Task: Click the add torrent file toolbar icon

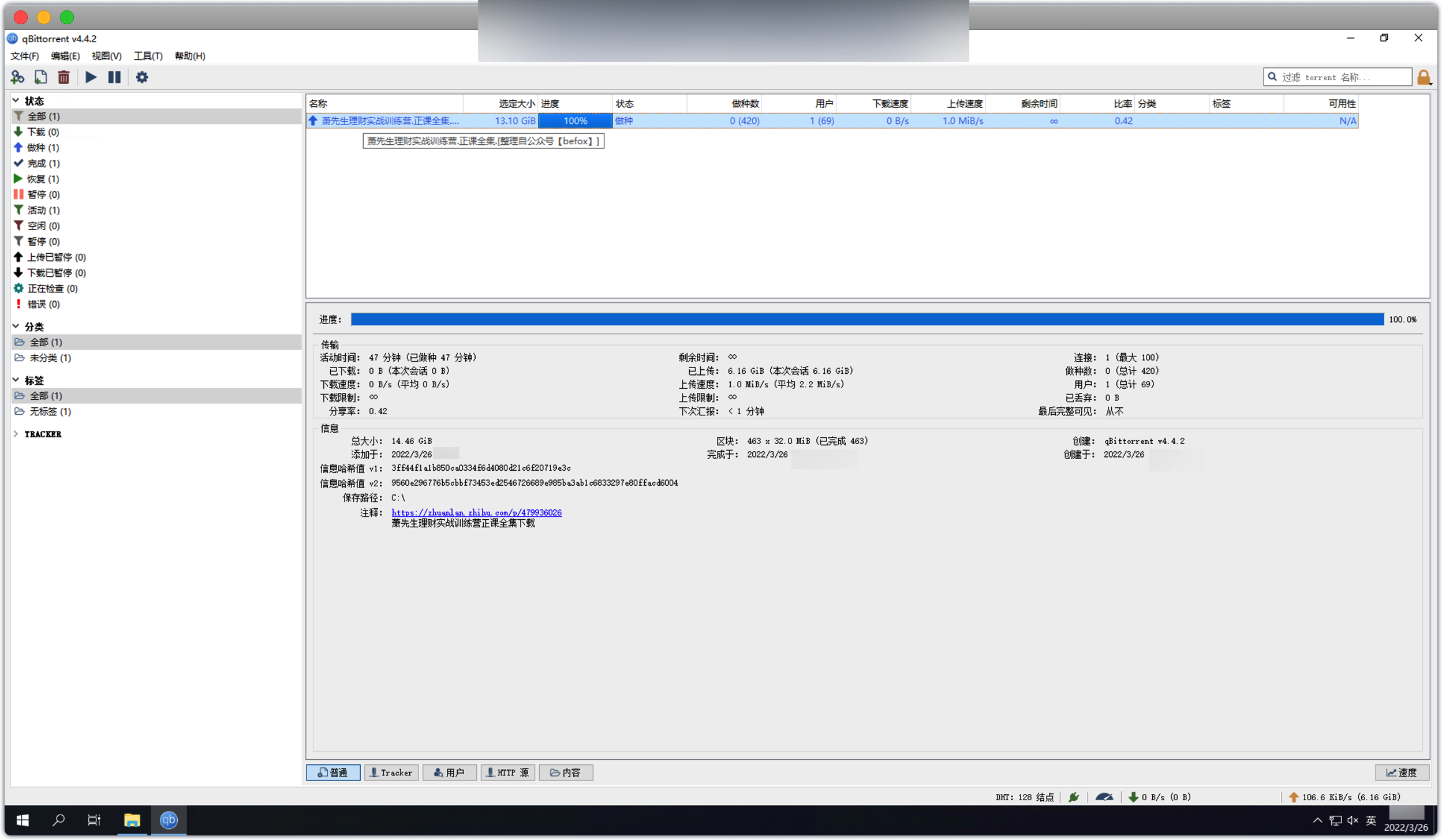Action: tap(40, 77)
